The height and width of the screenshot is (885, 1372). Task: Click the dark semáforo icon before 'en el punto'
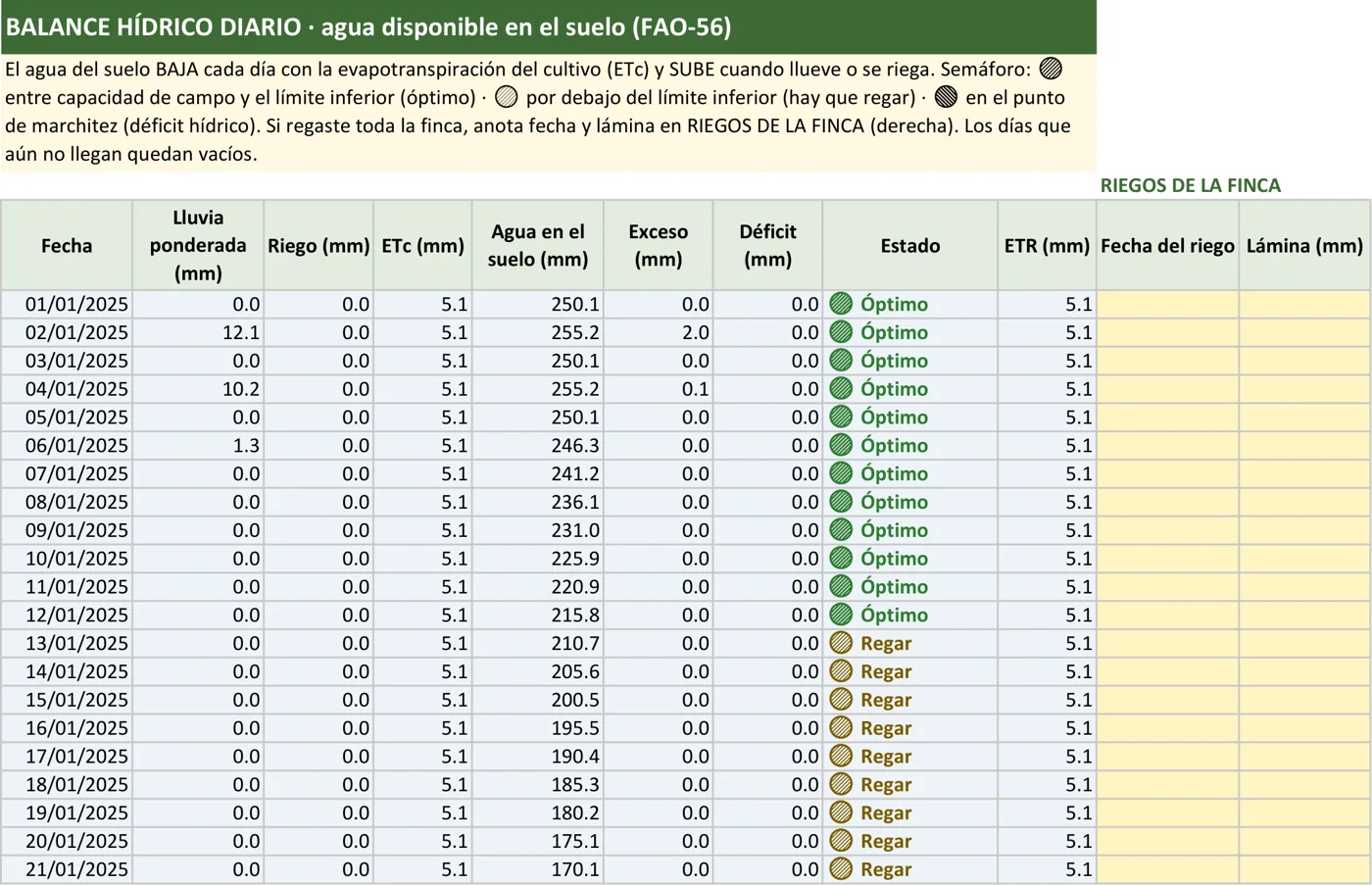pyautogui.click(x=946, y=97)
